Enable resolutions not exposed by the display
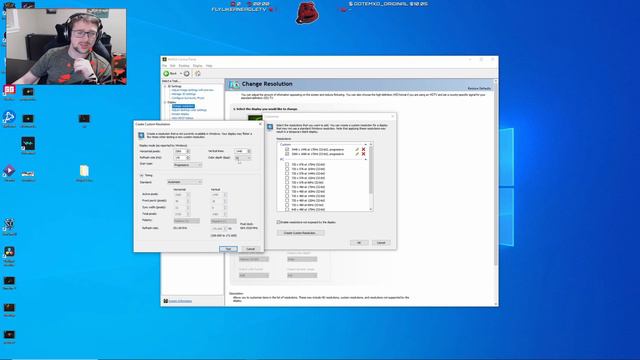Image resolution: width=640 pixels, height=360 pixels. pyautogui.click(x=278, y=222)
